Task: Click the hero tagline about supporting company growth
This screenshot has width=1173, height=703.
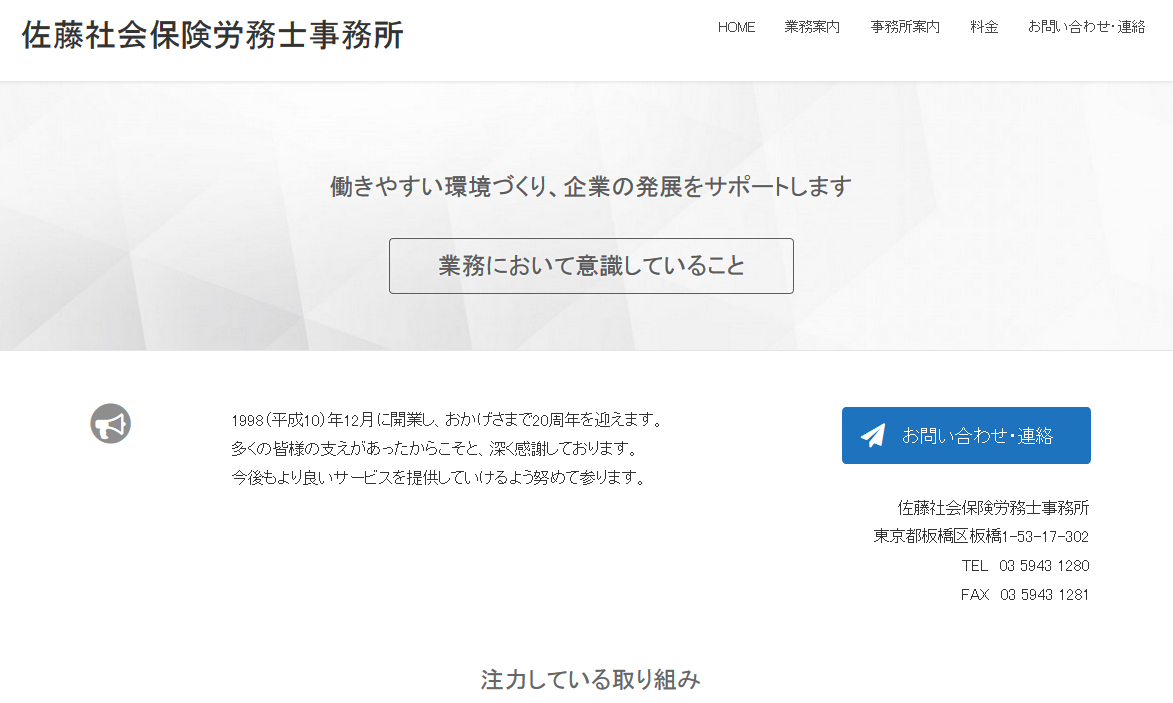Action: pos(590,186)
